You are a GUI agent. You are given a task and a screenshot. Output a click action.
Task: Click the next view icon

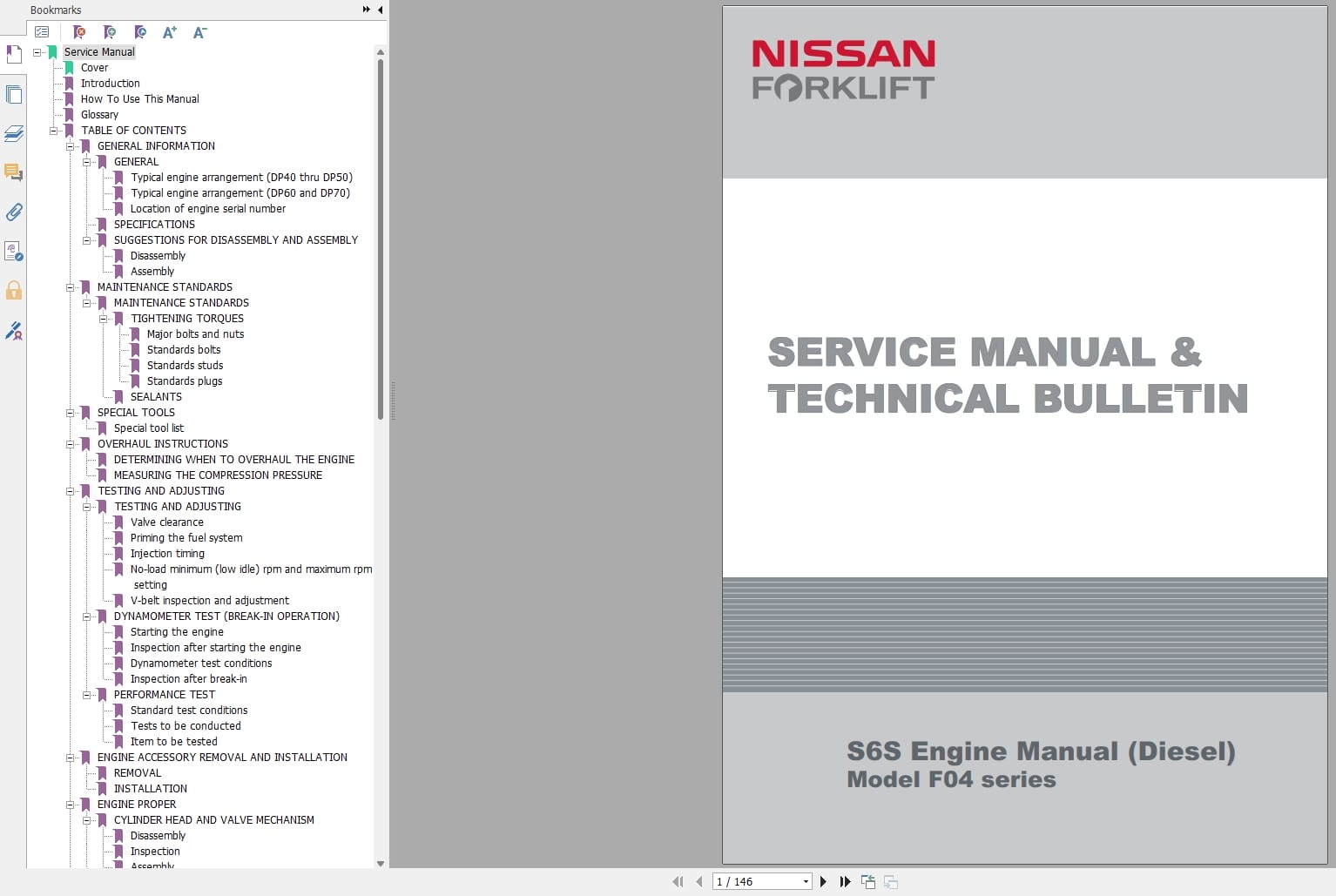891,882
